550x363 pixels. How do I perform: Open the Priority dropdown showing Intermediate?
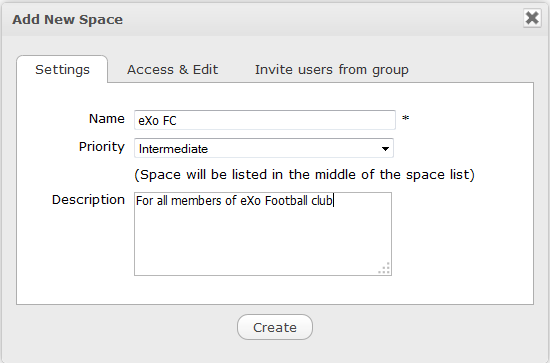click(x=264, y=148)
